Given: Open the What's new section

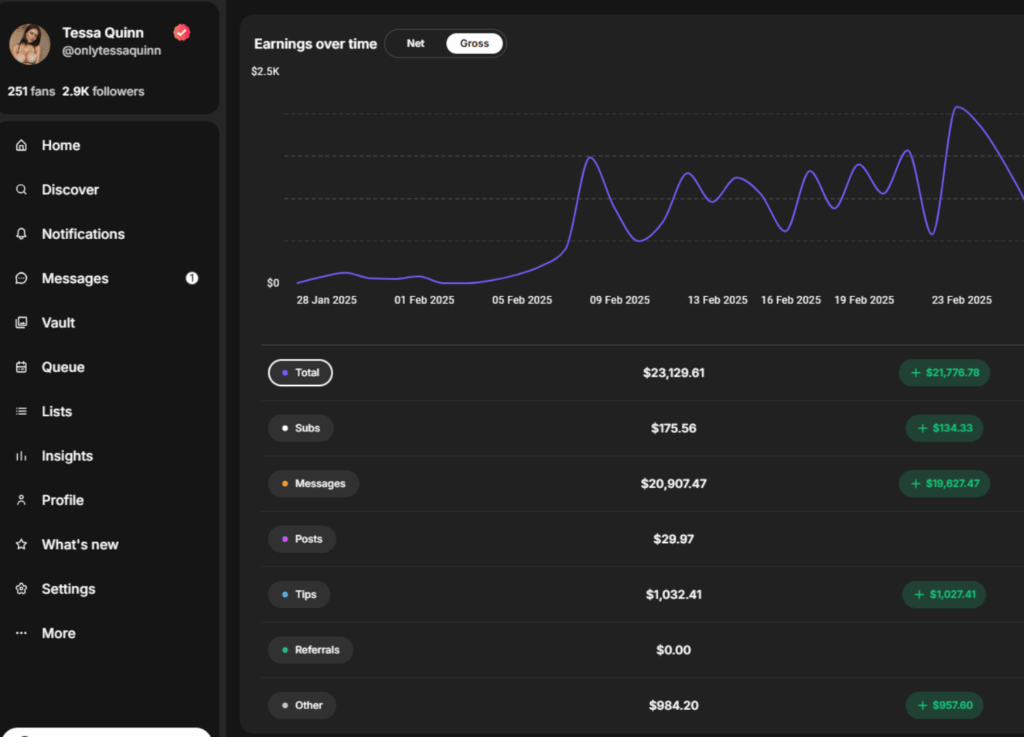Looking at the screenshot, I should [x=79, y=545].
